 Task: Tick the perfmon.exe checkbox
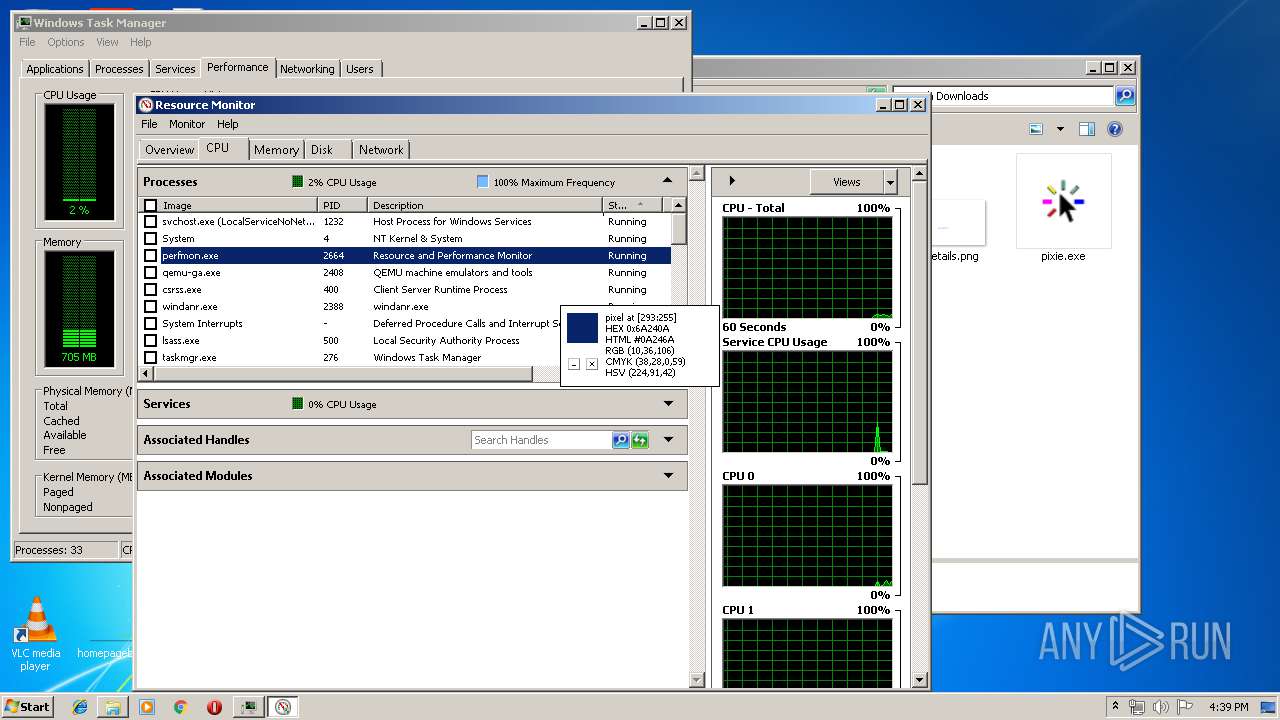click(151, 256)
